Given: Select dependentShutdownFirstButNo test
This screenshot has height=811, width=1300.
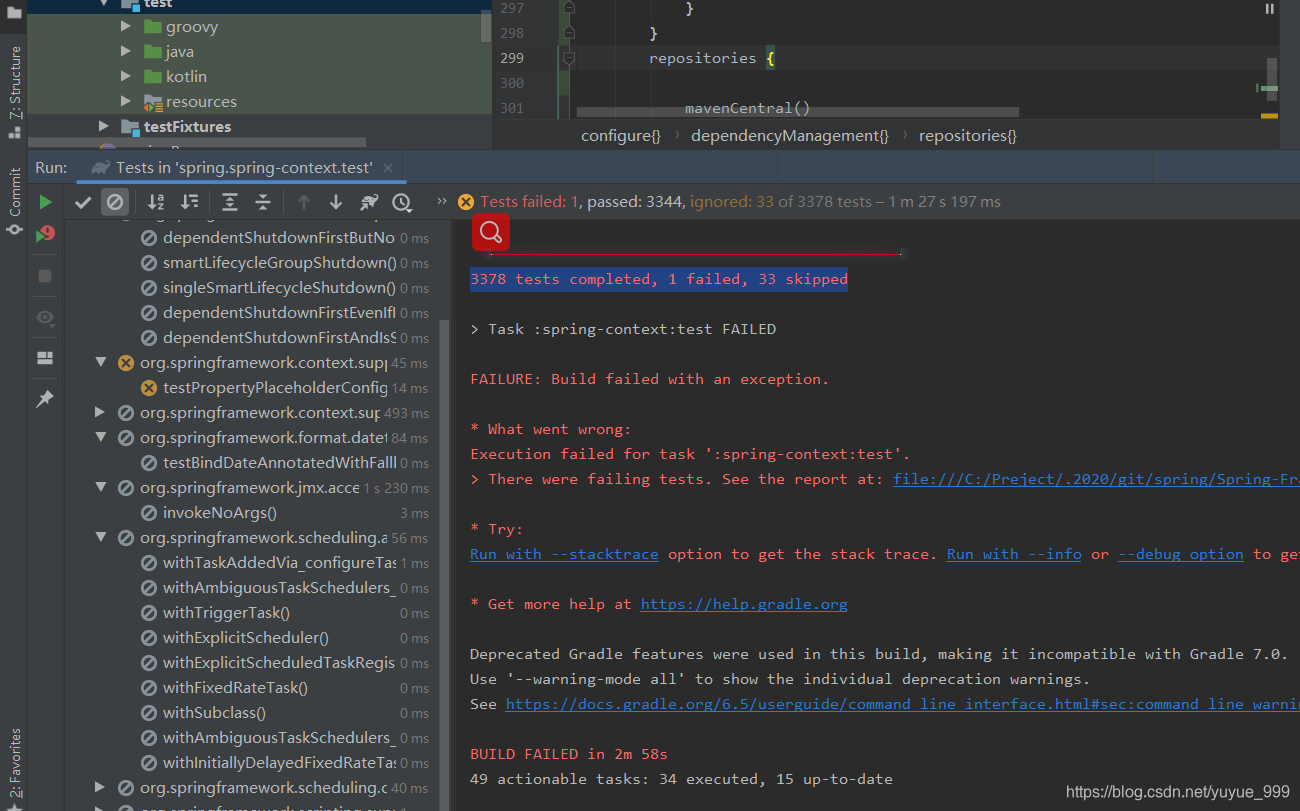Looking at the screenshot, I should [279, 238].
